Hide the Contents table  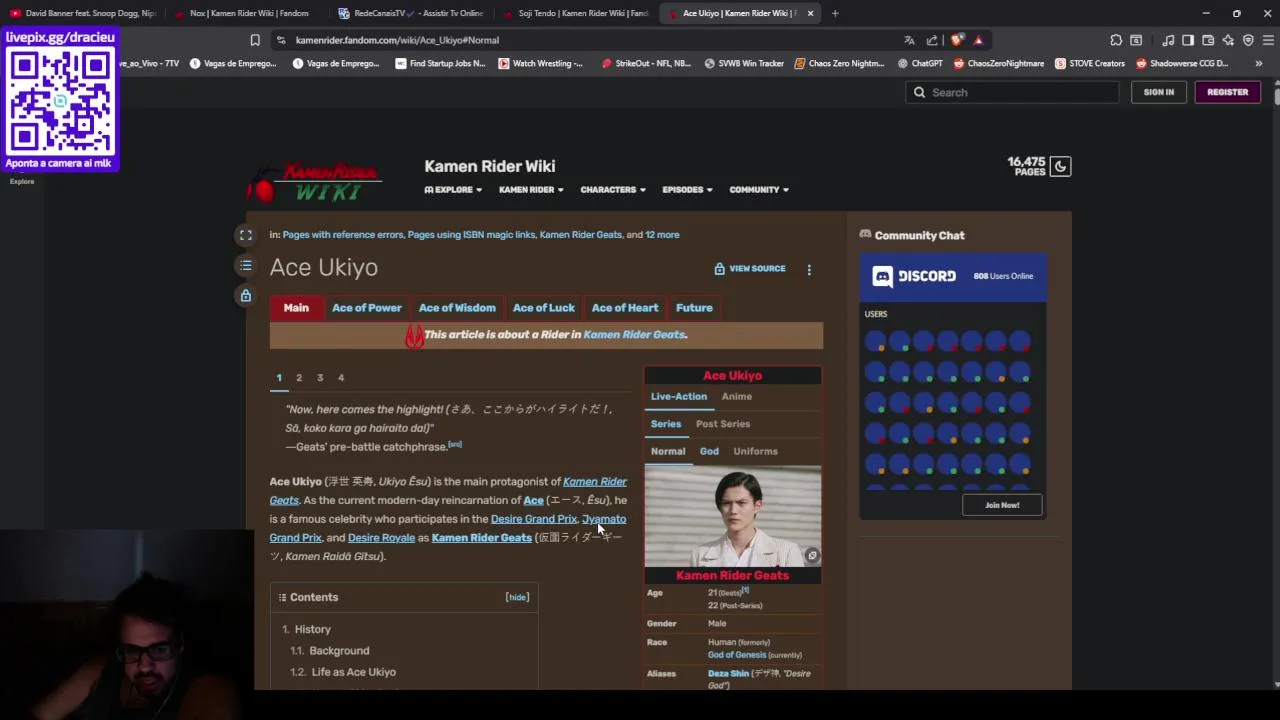pyautogui.click(x=517, y=597)
